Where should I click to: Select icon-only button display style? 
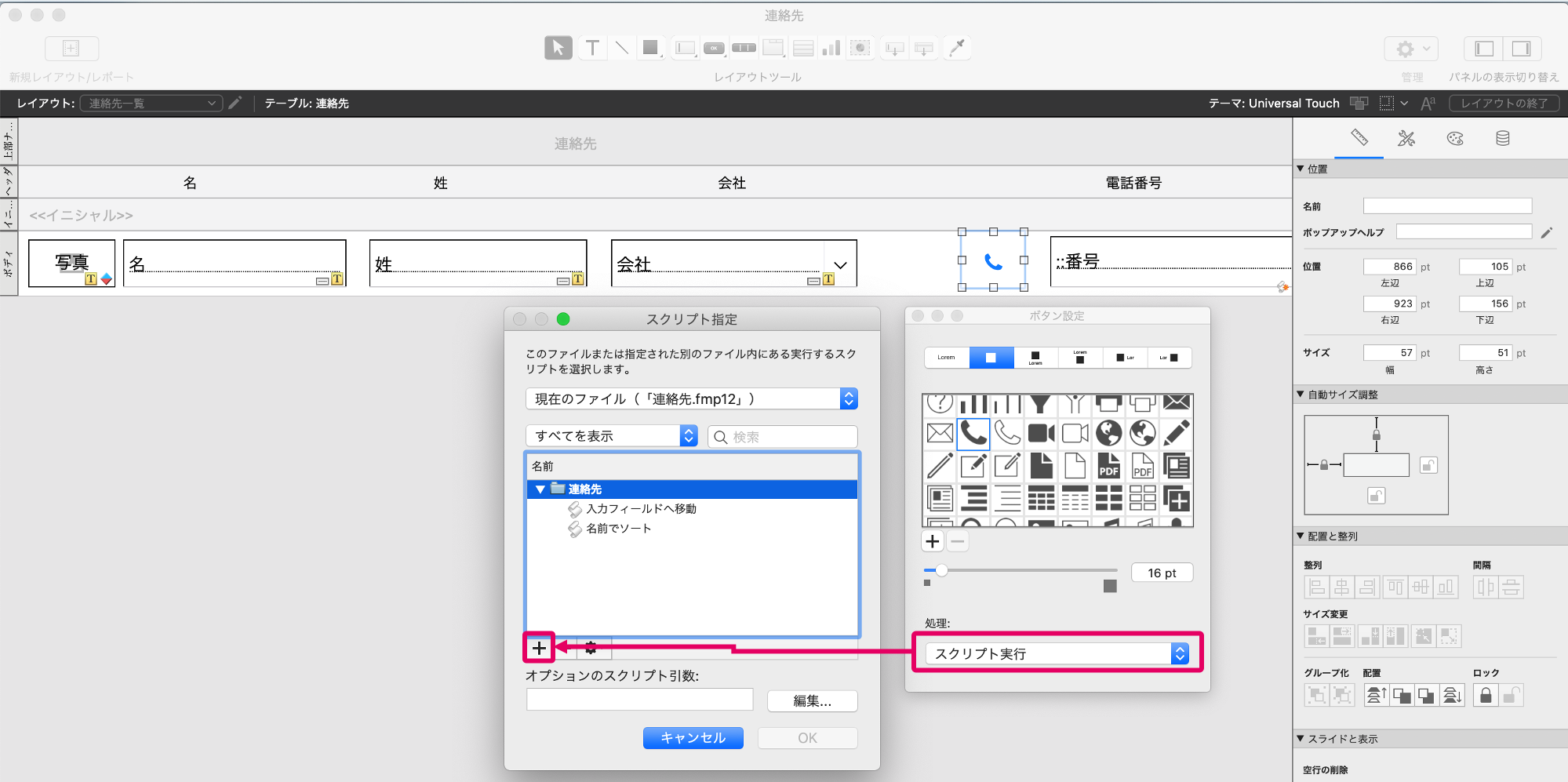coord(991,358)
